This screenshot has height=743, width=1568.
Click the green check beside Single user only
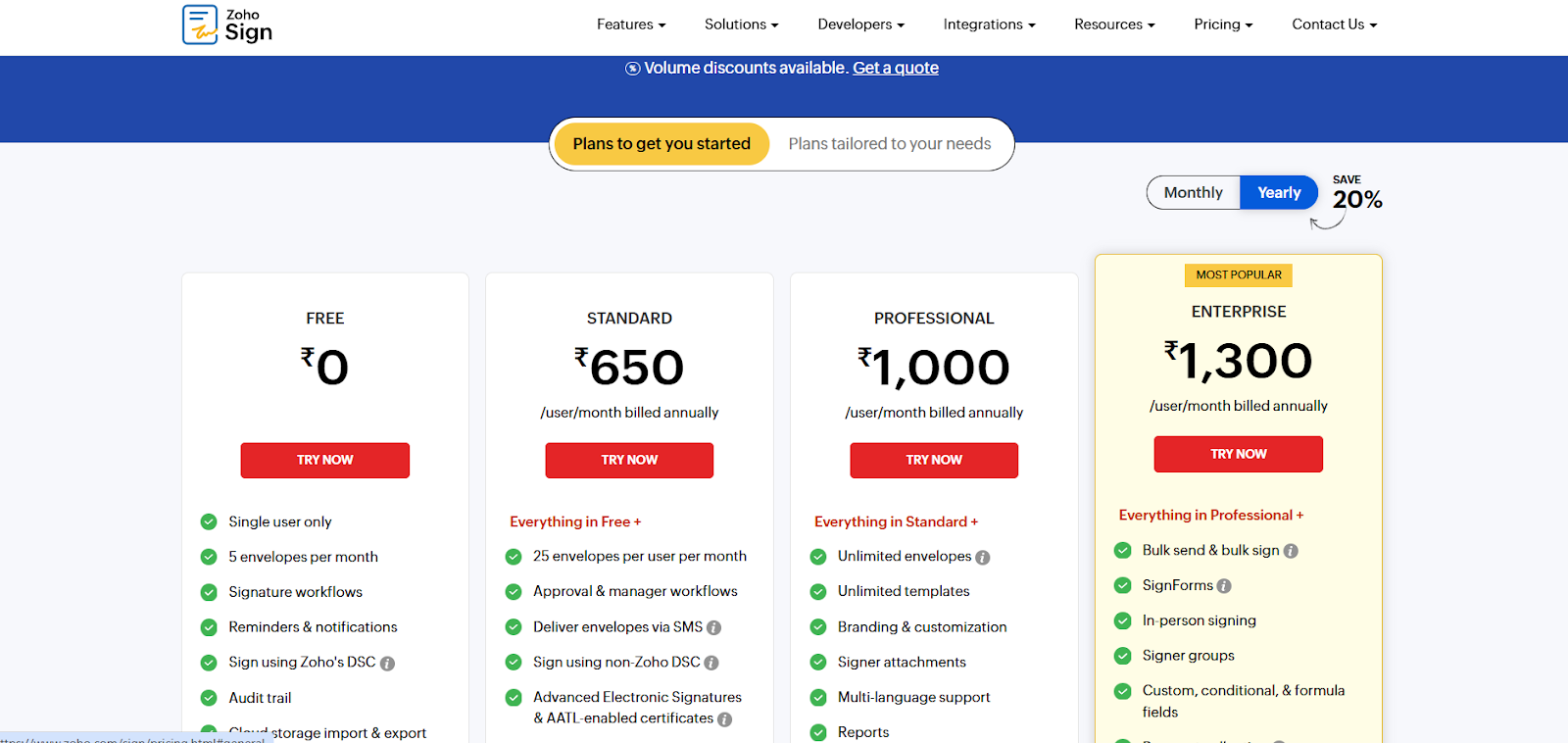(209, 521)
